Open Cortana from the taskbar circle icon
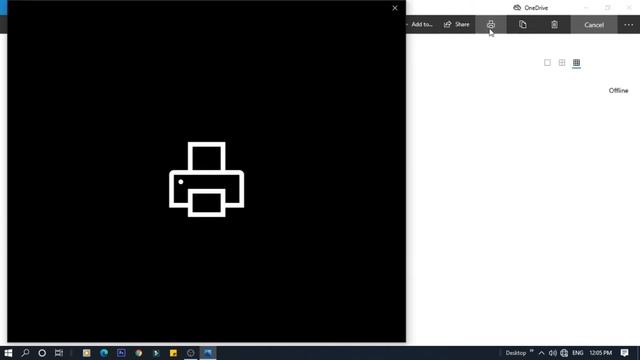640x360 pixels. tap(42, 353)
